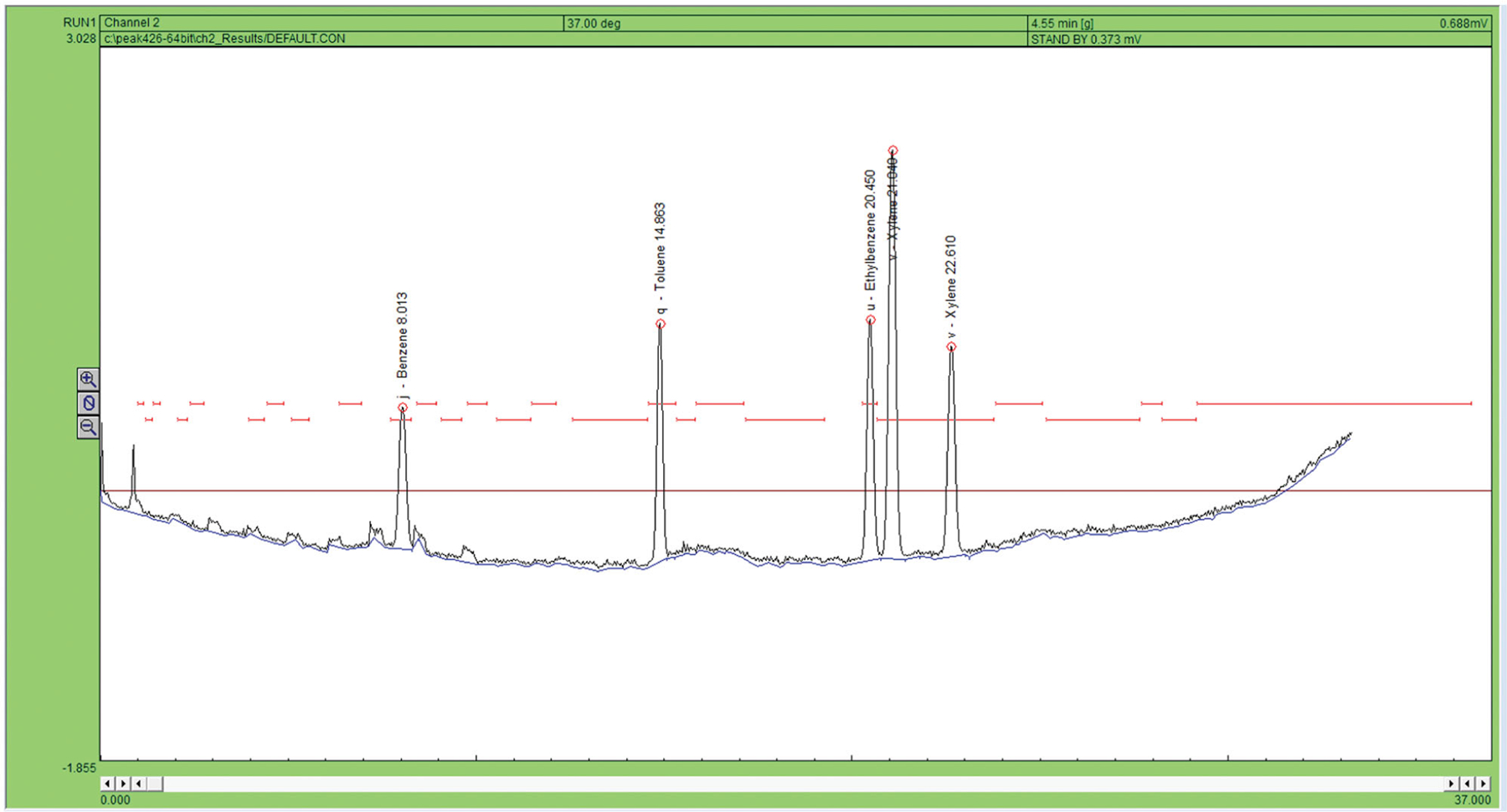
Task: Click the middle zero/reset zoom icon
Action: click(x=88, y=403)
